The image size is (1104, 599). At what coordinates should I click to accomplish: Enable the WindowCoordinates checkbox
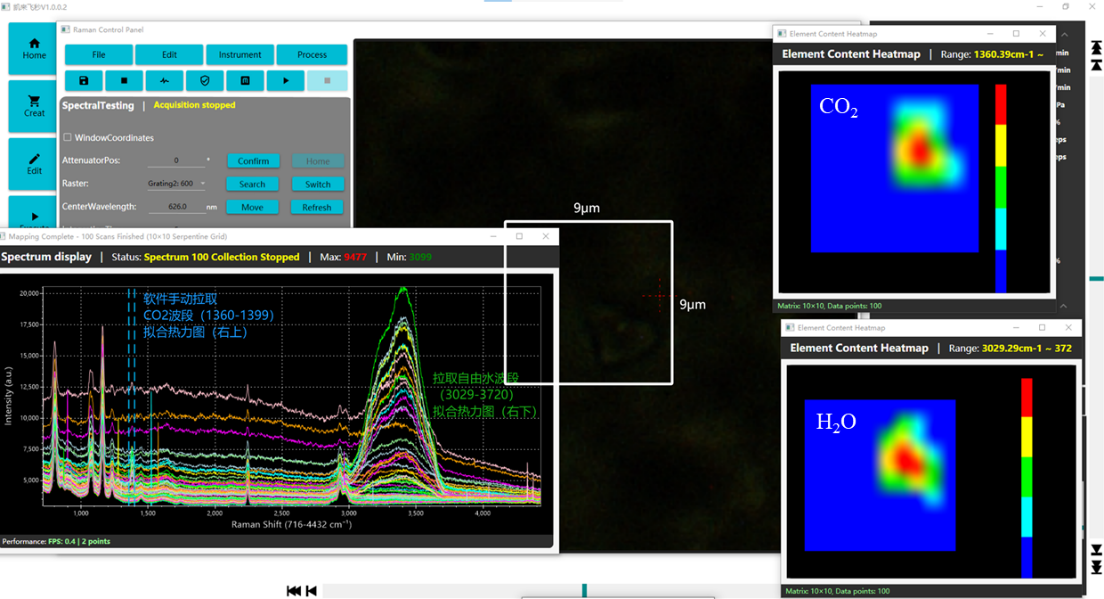(68, 138)
